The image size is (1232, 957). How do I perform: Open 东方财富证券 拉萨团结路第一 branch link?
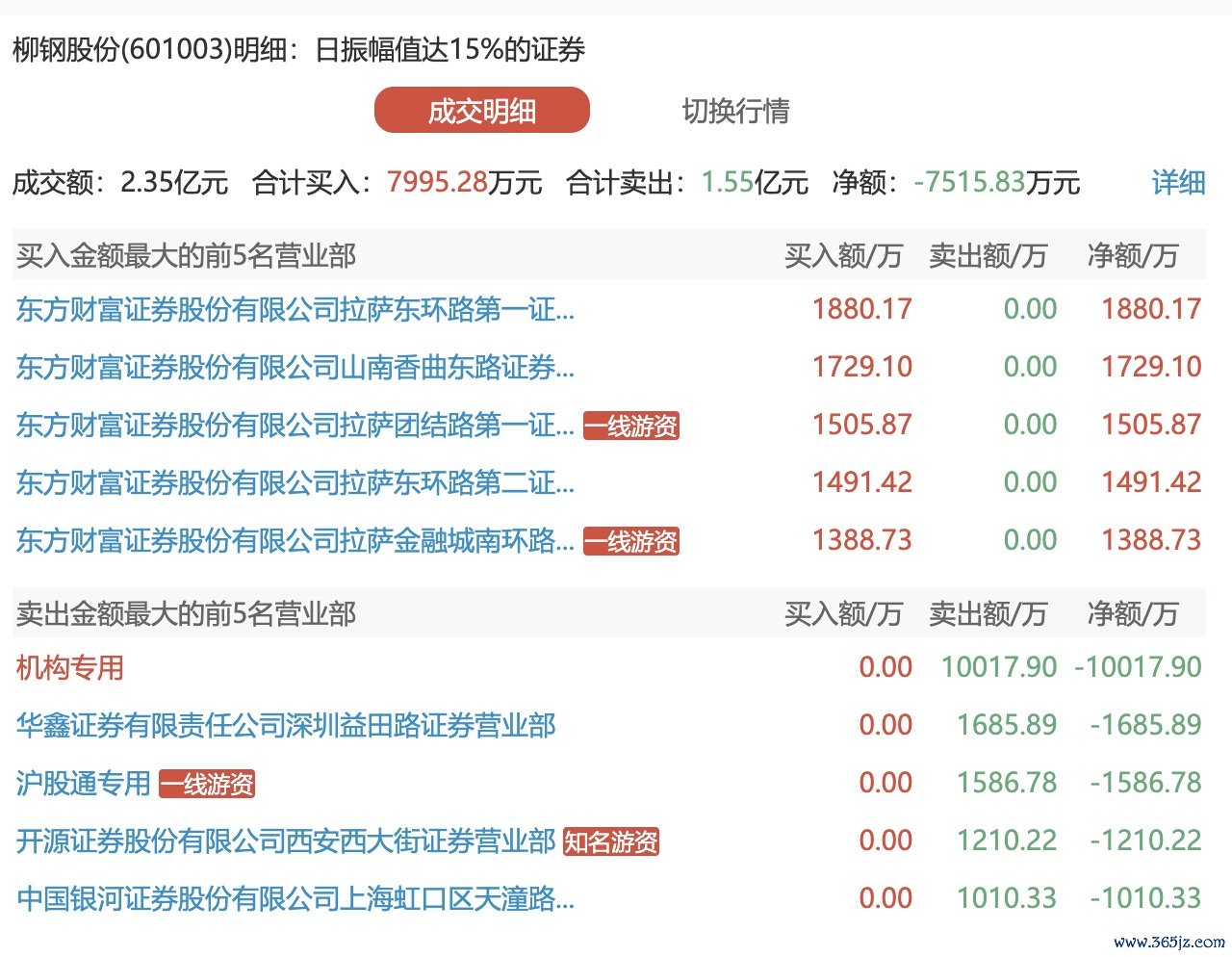point(295,425)
